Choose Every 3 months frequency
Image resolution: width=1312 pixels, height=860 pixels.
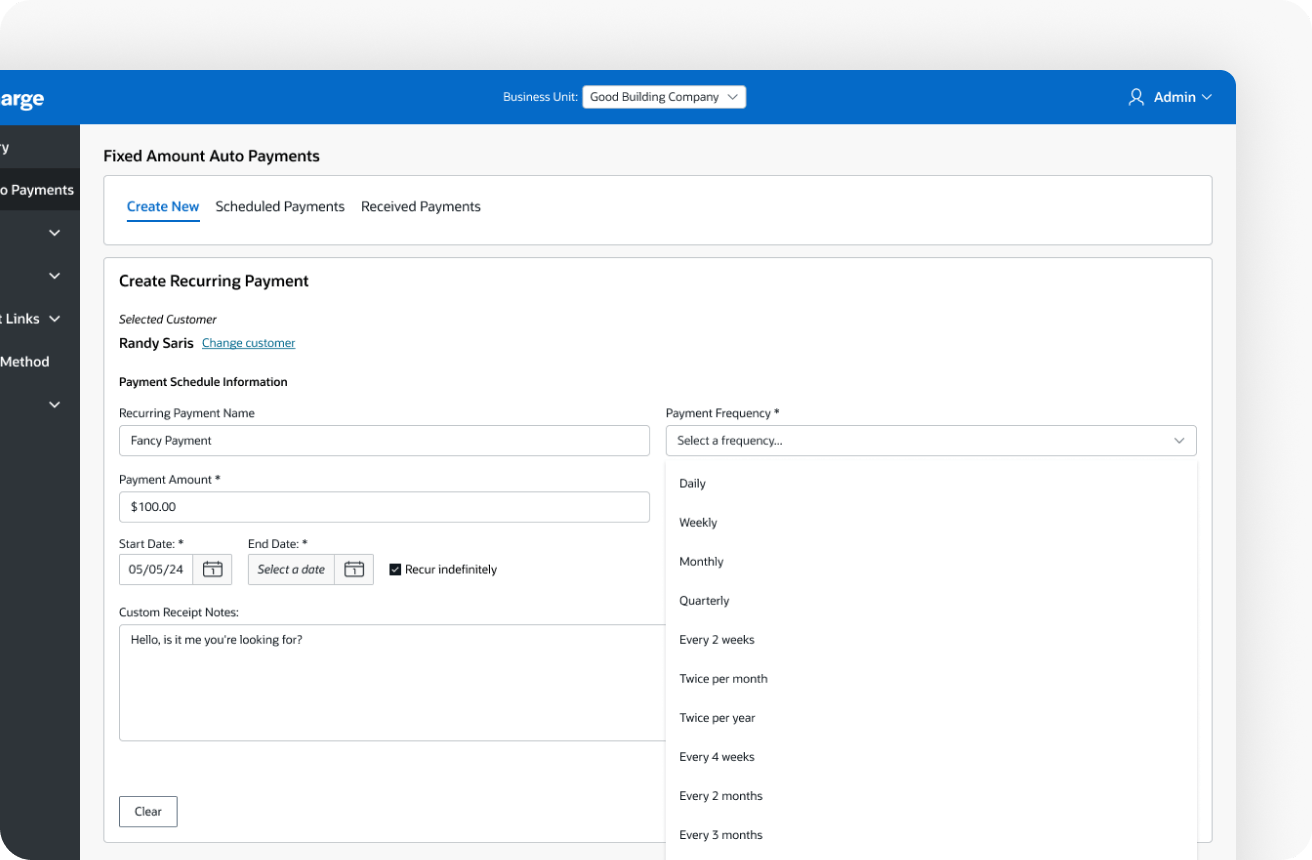point(931,835)
